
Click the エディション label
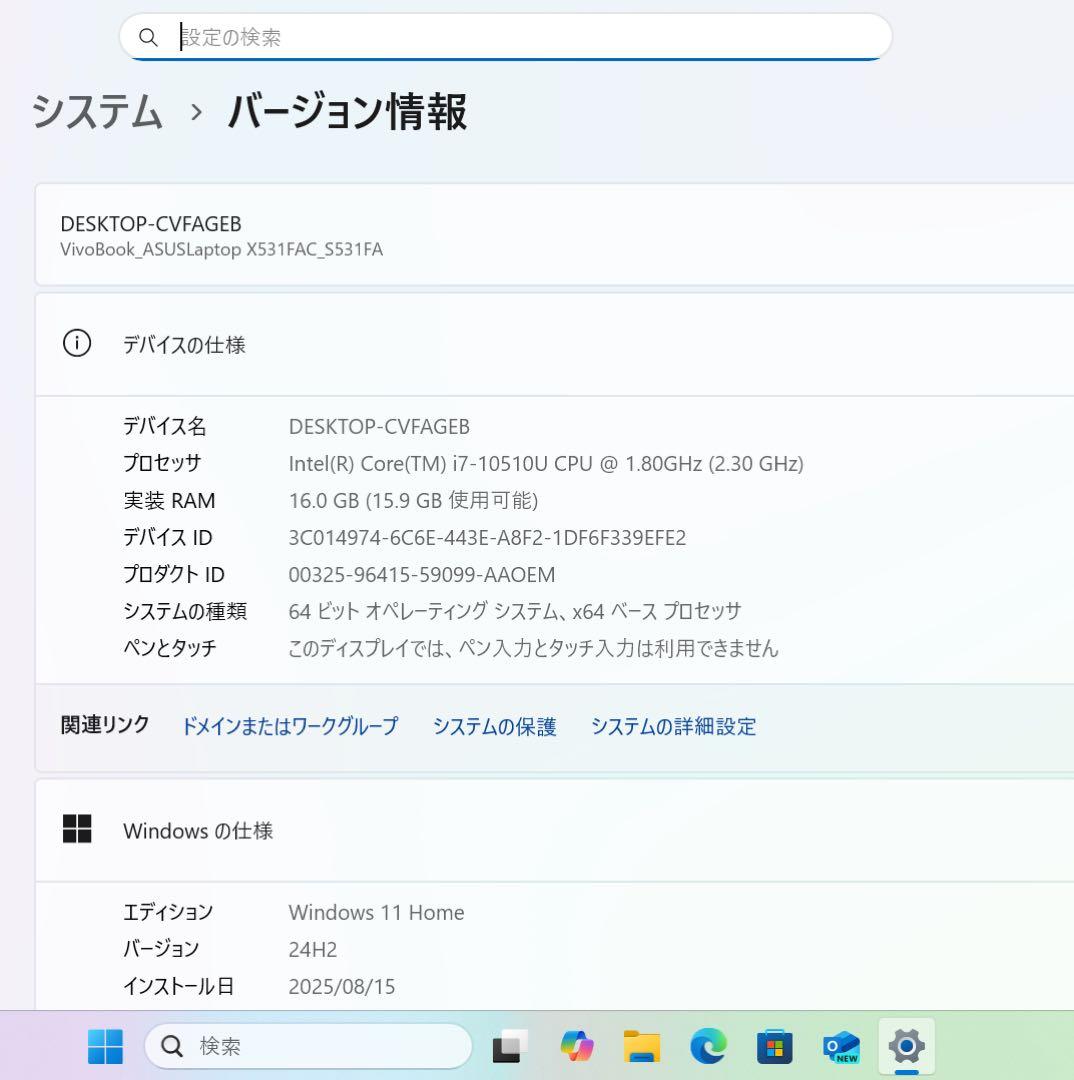click(x=168, y=913)
